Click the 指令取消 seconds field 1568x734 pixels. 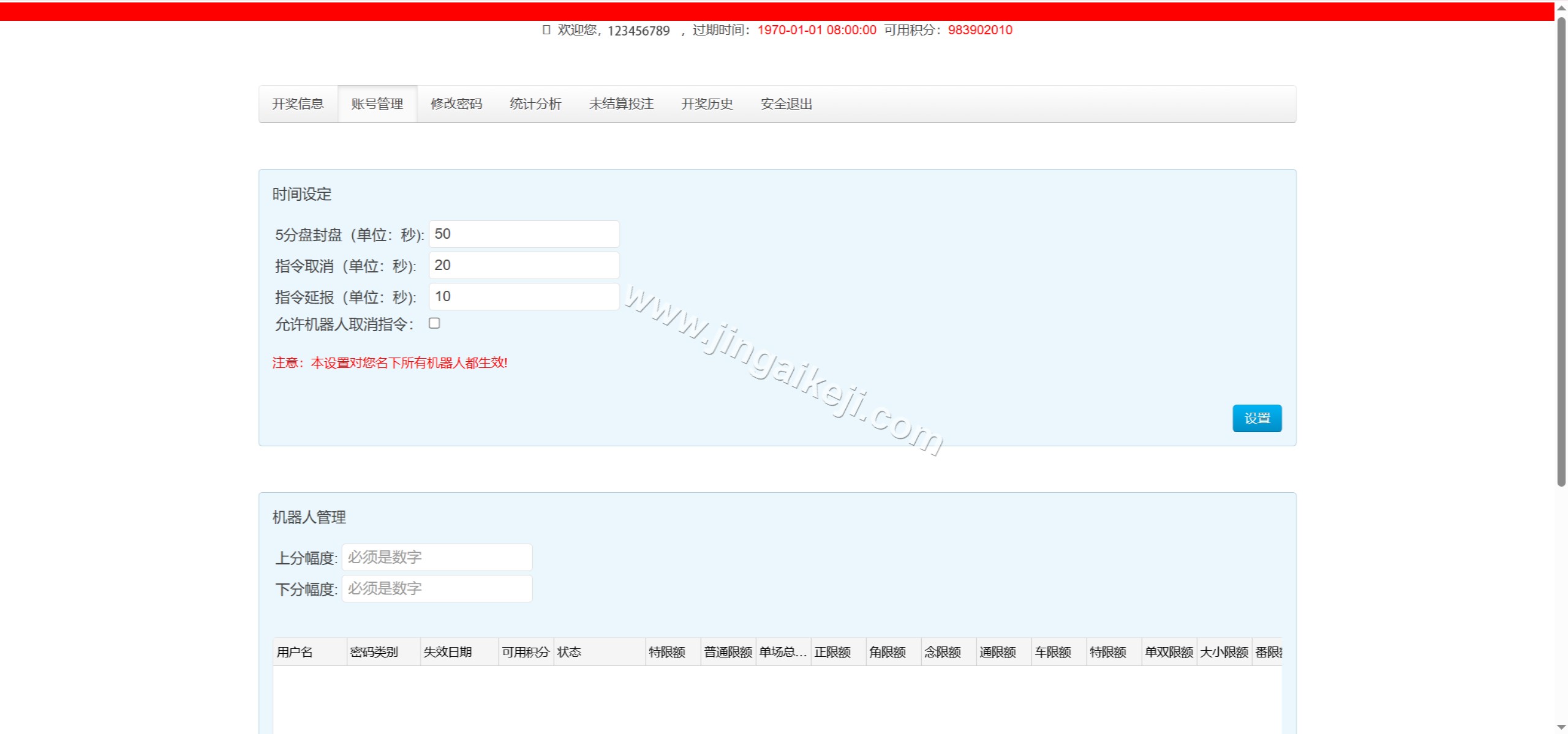click(524, 266)
